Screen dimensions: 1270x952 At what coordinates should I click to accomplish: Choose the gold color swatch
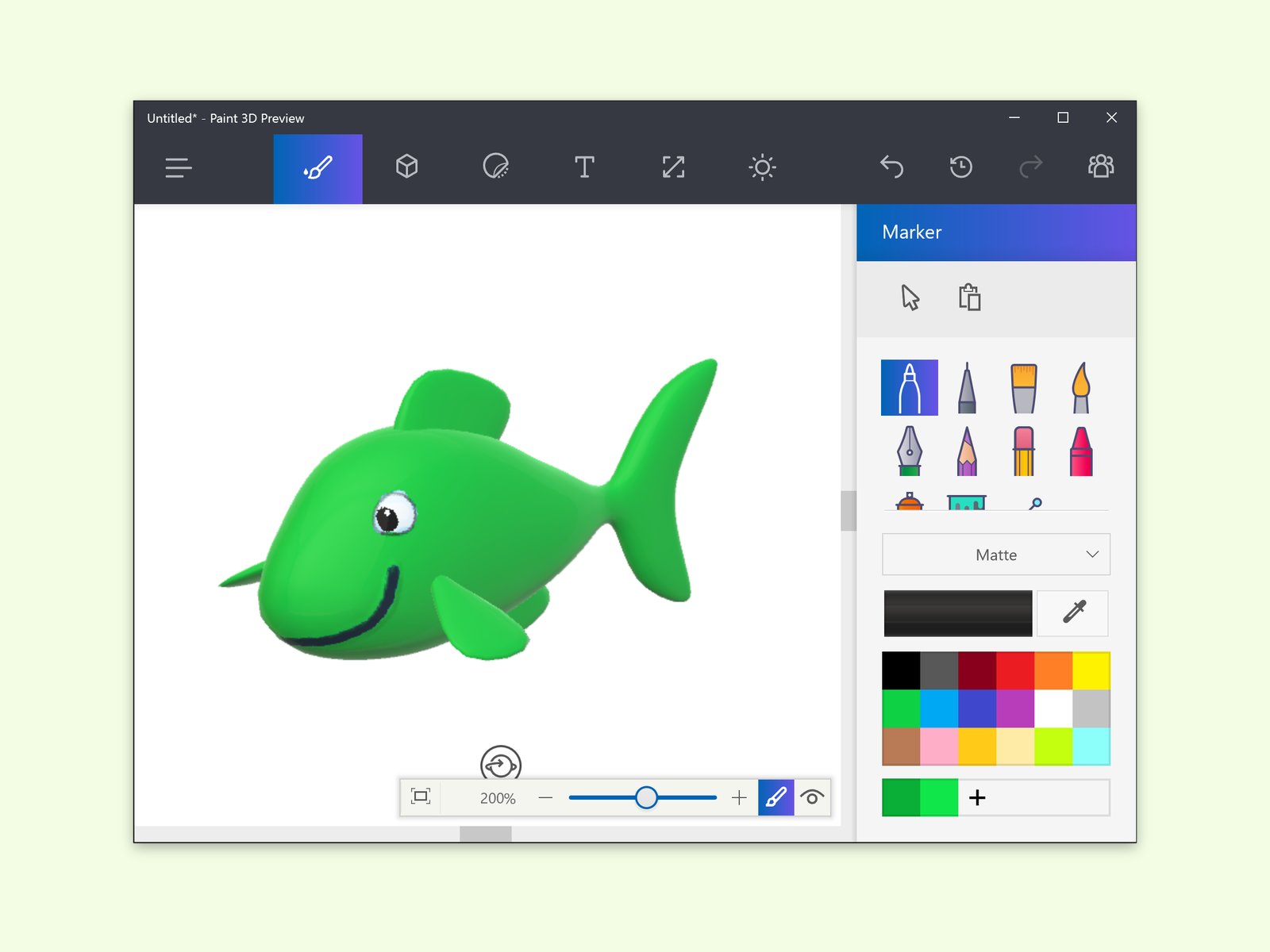(977, 747)
